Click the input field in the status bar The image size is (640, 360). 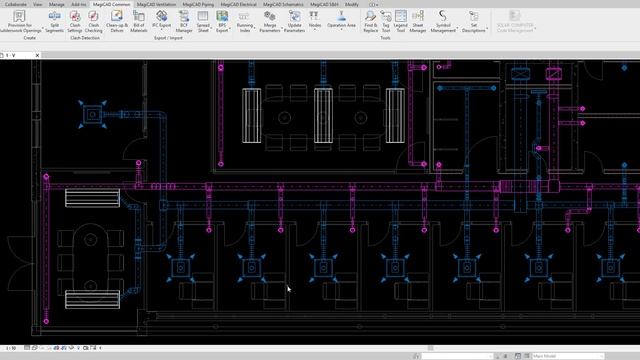(457, 356)
